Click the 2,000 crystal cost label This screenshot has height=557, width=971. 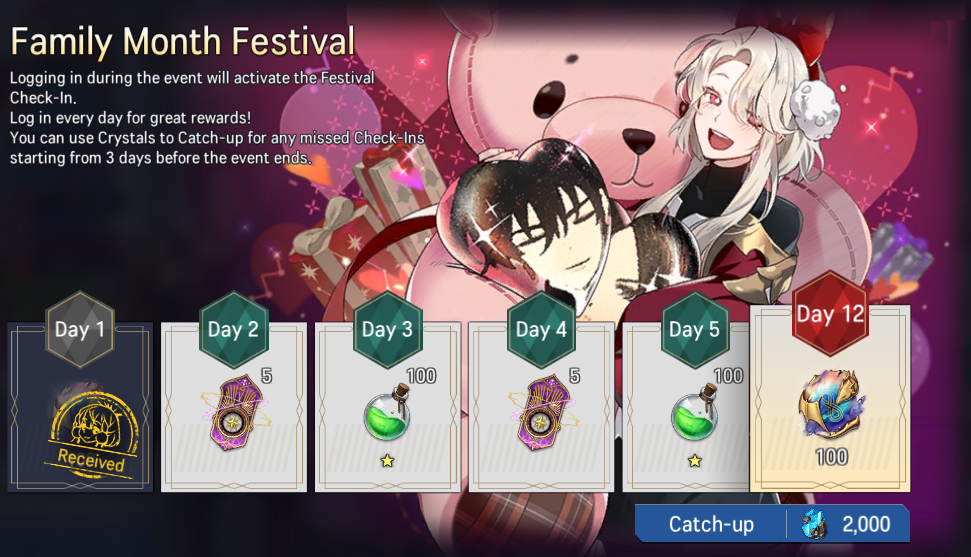866,524
